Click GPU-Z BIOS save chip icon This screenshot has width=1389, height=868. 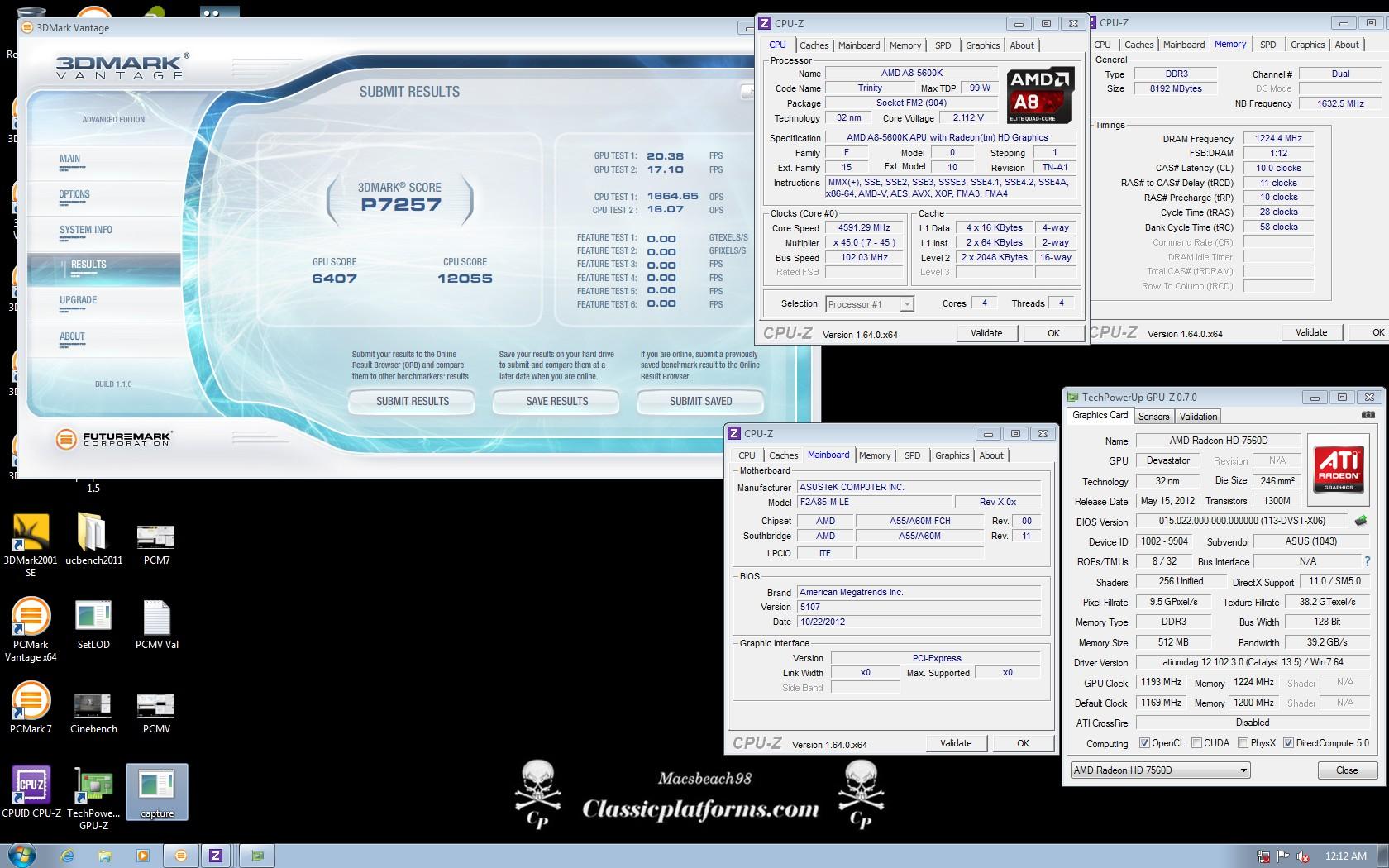coord(1361,521)
